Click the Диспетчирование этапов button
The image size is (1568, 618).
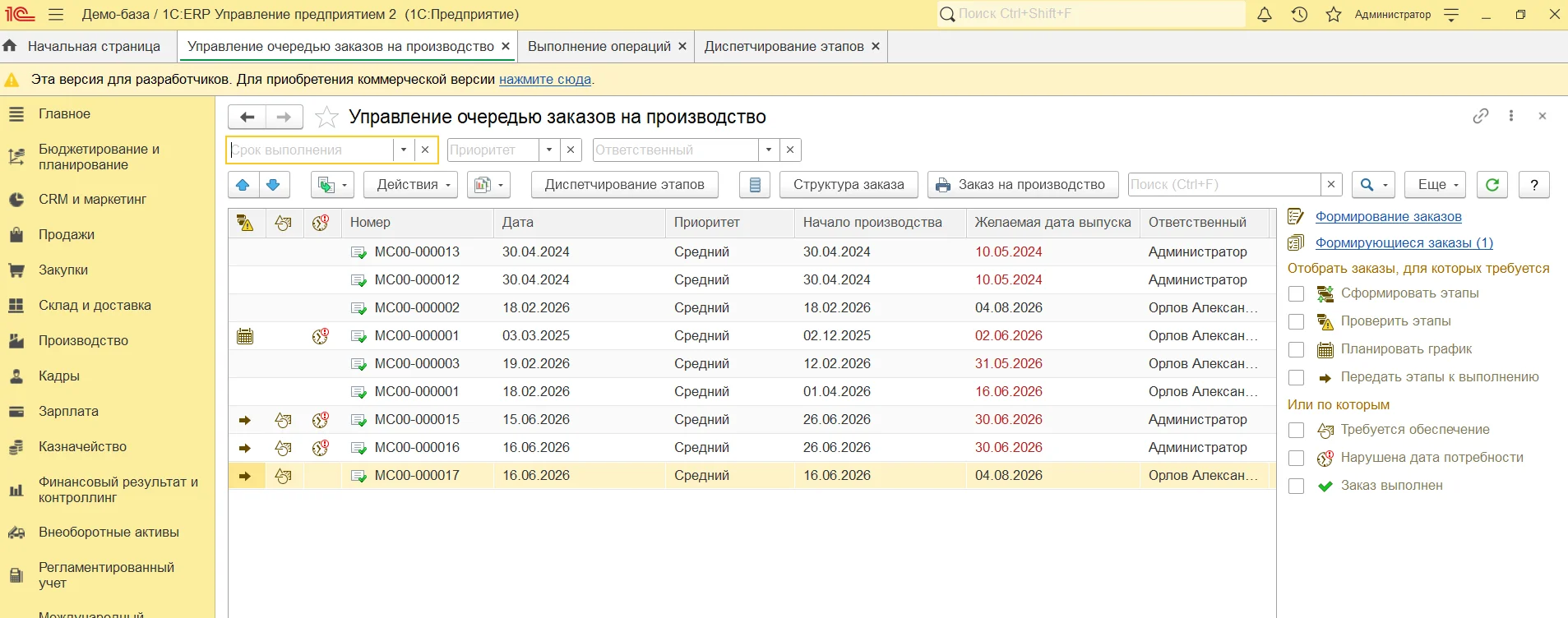625,185
